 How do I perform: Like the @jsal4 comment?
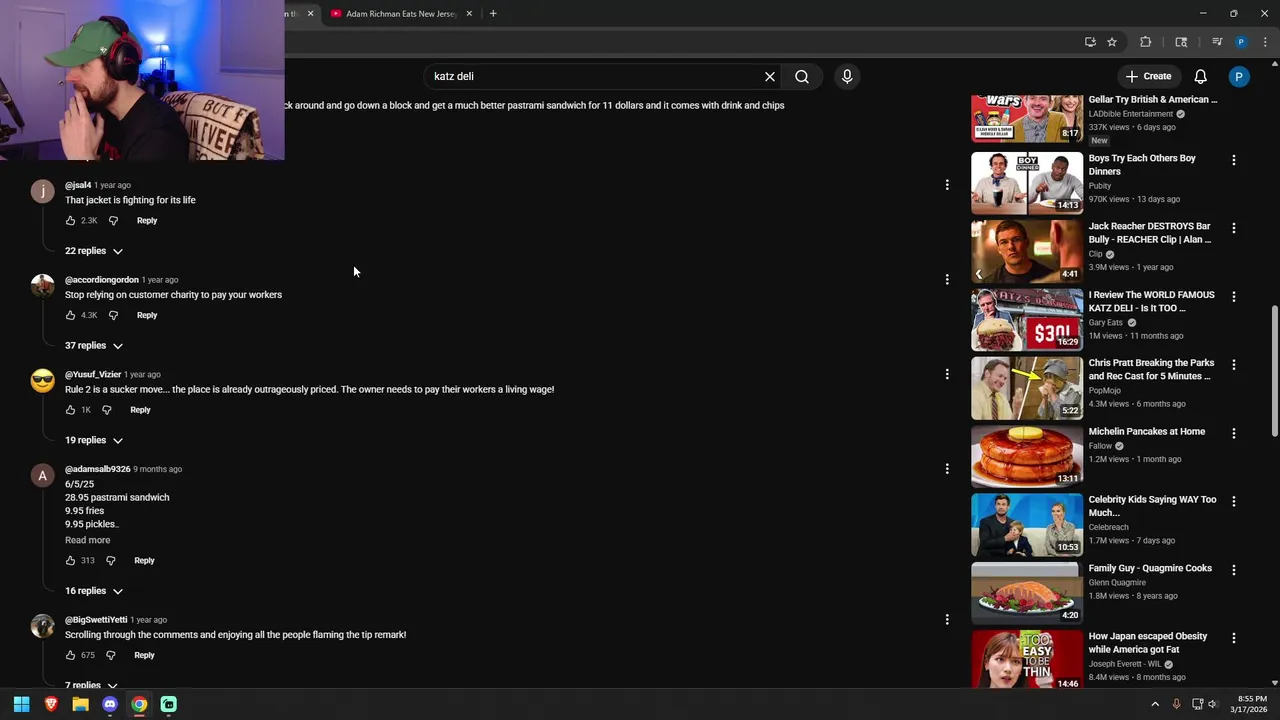71,220
